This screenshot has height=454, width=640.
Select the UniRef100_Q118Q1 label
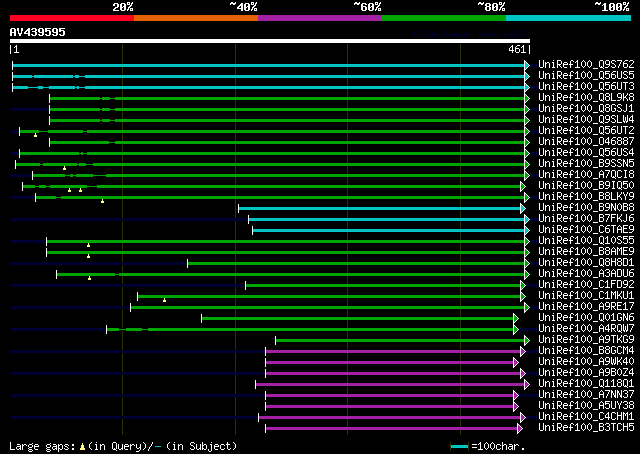click(586, 384)
